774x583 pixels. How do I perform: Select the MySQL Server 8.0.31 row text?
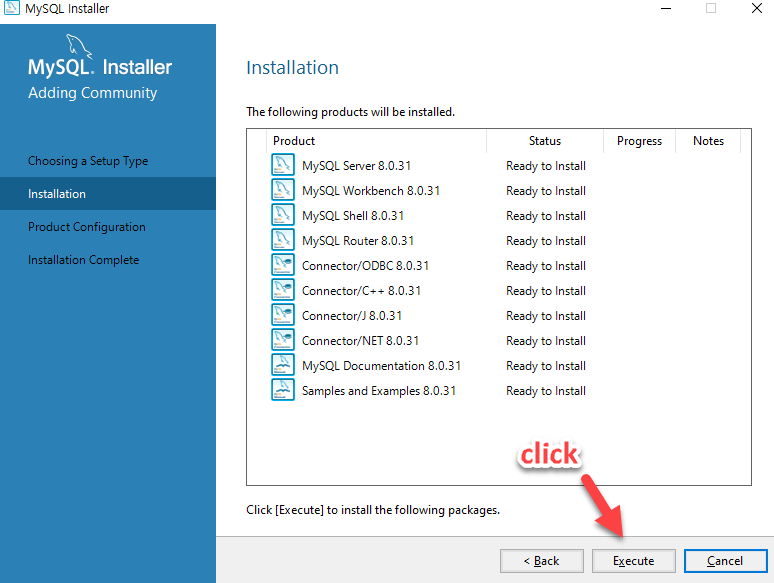click(356, 166)
